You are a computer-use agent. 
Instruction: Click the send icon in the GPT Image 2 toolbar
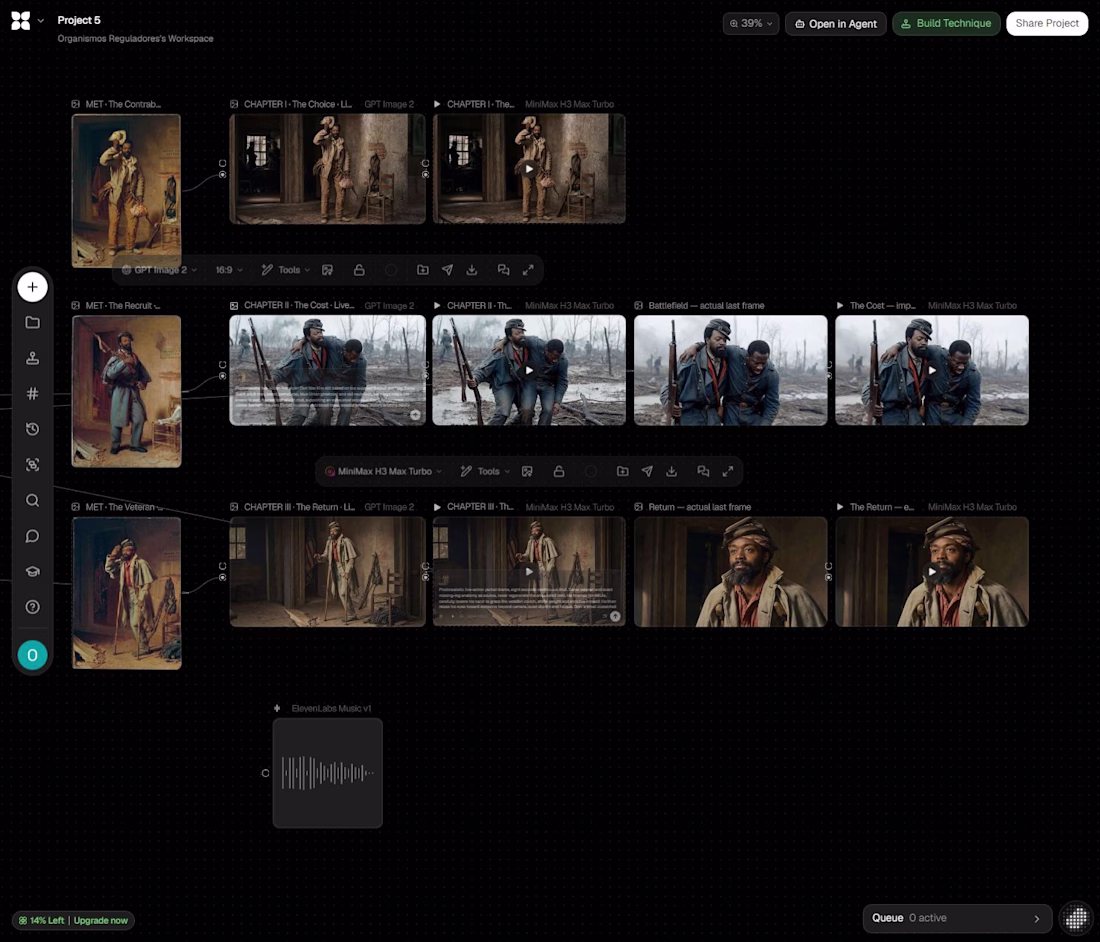447,270
